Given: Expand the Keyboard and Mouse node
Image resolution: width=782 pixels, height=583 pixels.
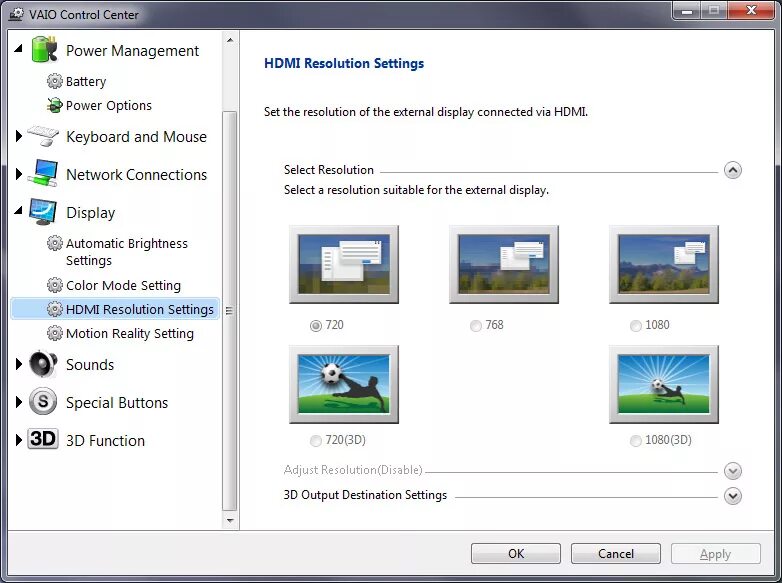Looking at the screenshot, I should coord(19,136).
